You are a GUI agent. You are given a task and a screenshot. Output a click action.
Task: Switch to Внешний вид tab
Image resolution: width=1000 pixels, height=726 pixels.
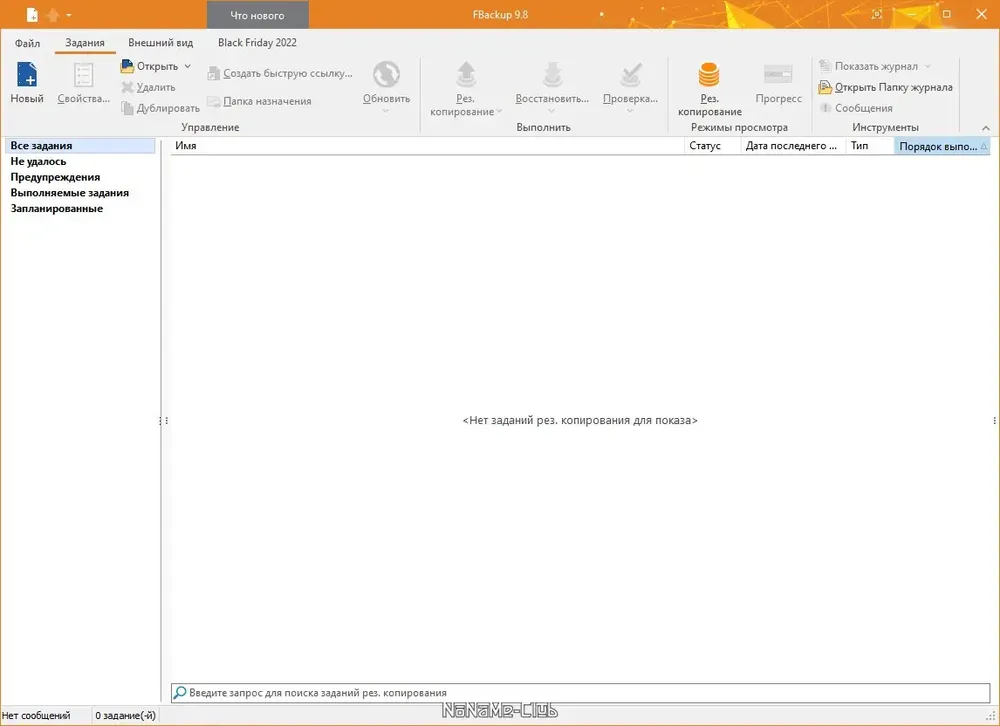161,43
